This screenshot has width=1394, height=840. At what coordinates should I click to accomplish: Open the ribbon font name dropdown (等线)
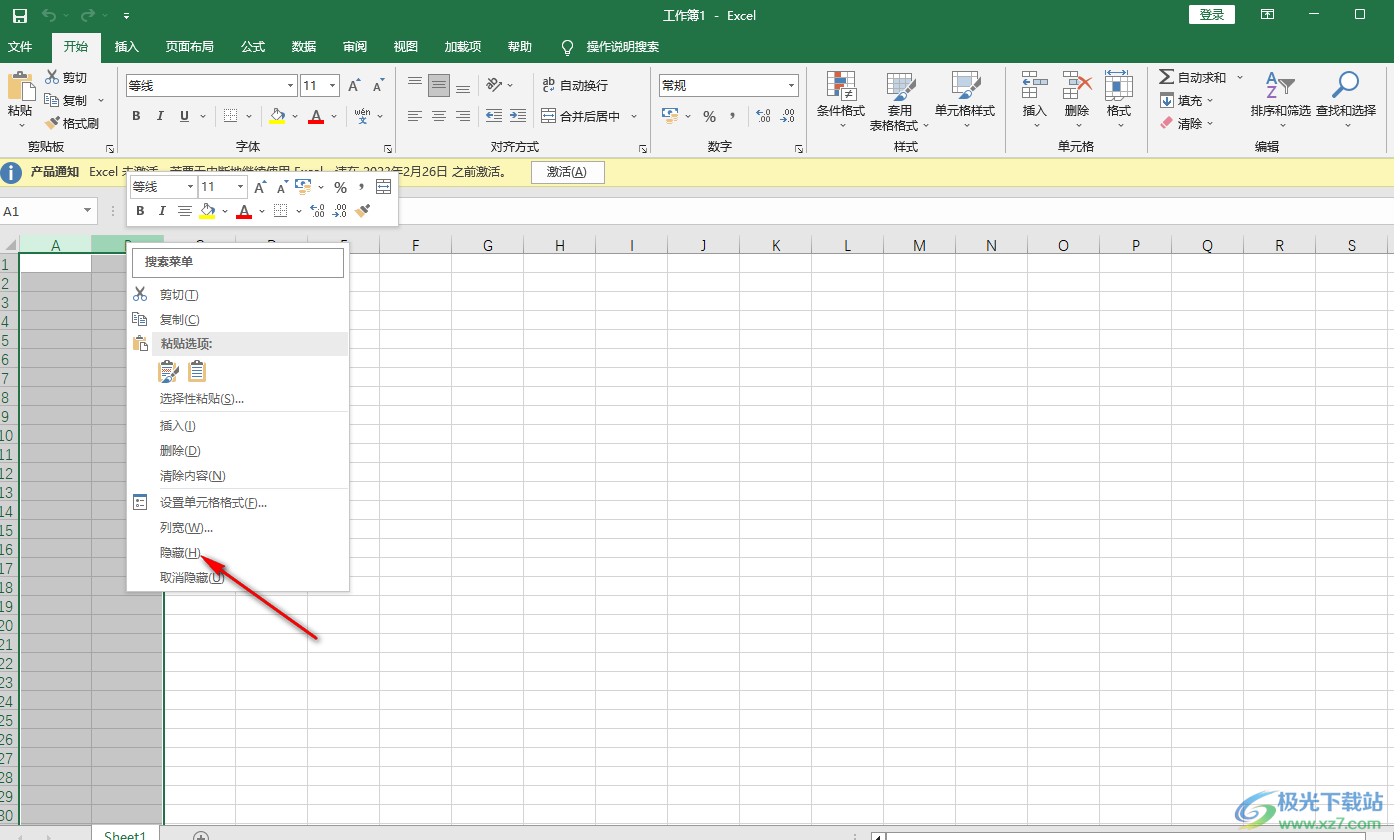[291, 86]
